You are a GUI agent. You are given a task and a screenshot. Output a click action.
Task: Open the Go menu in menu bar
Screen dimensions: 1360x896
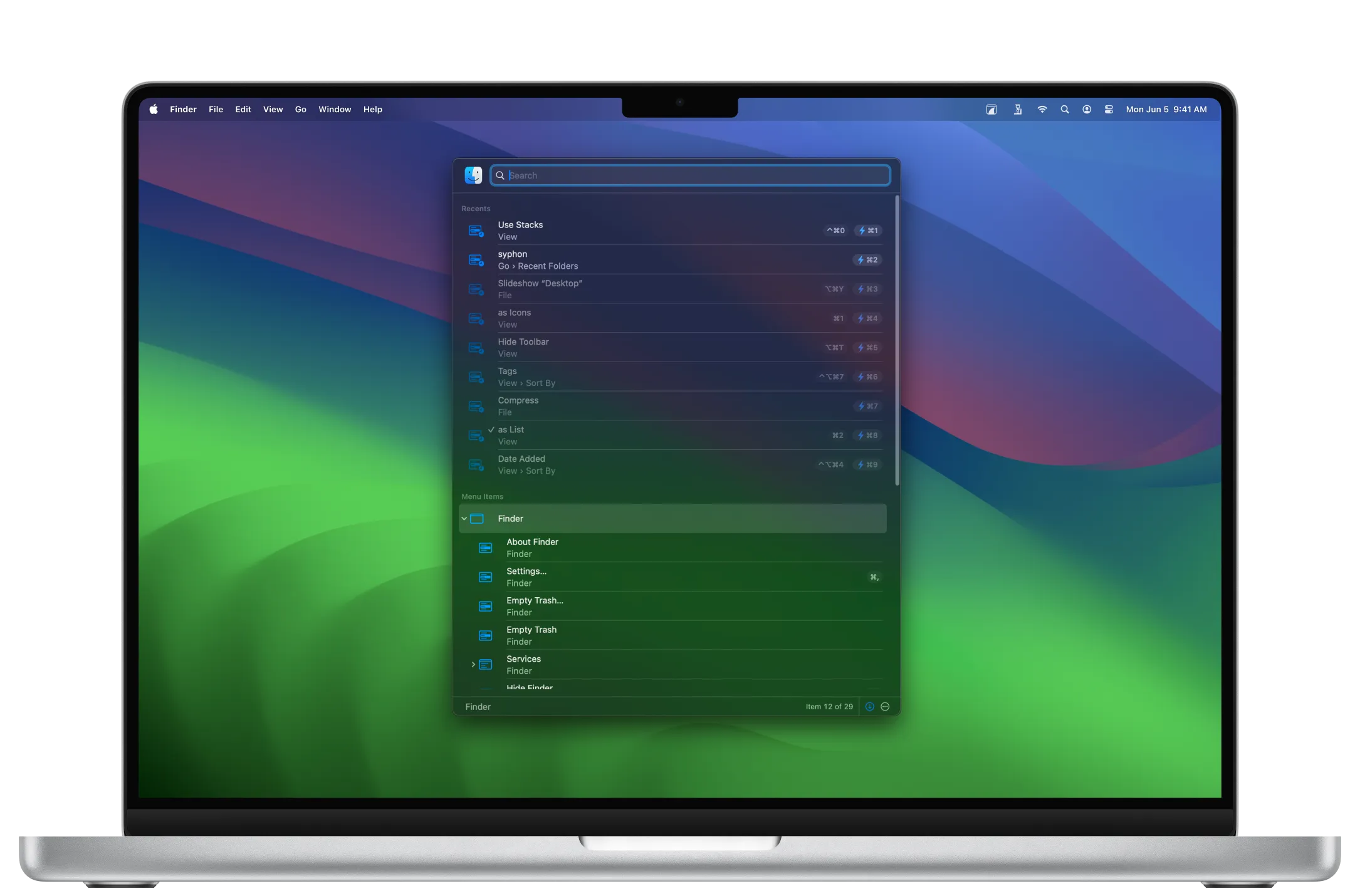pos(300,109)
